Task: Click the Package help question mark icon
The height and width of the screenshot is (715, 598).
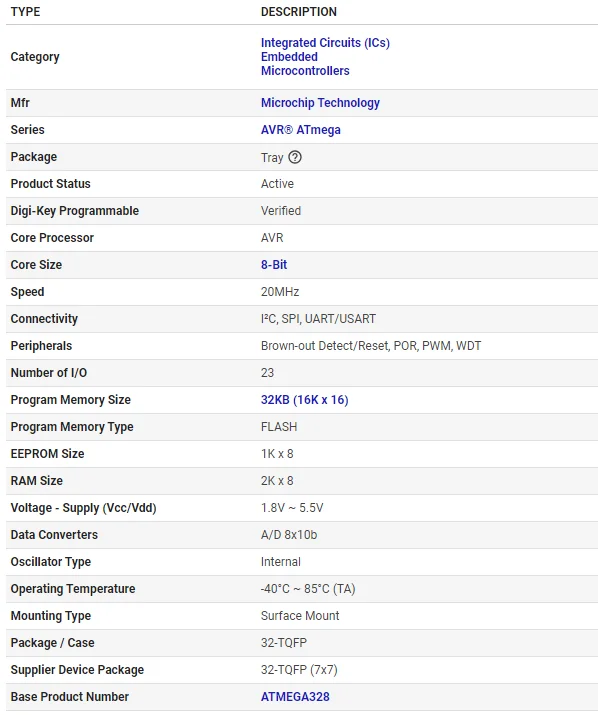Action: [295, 157]
